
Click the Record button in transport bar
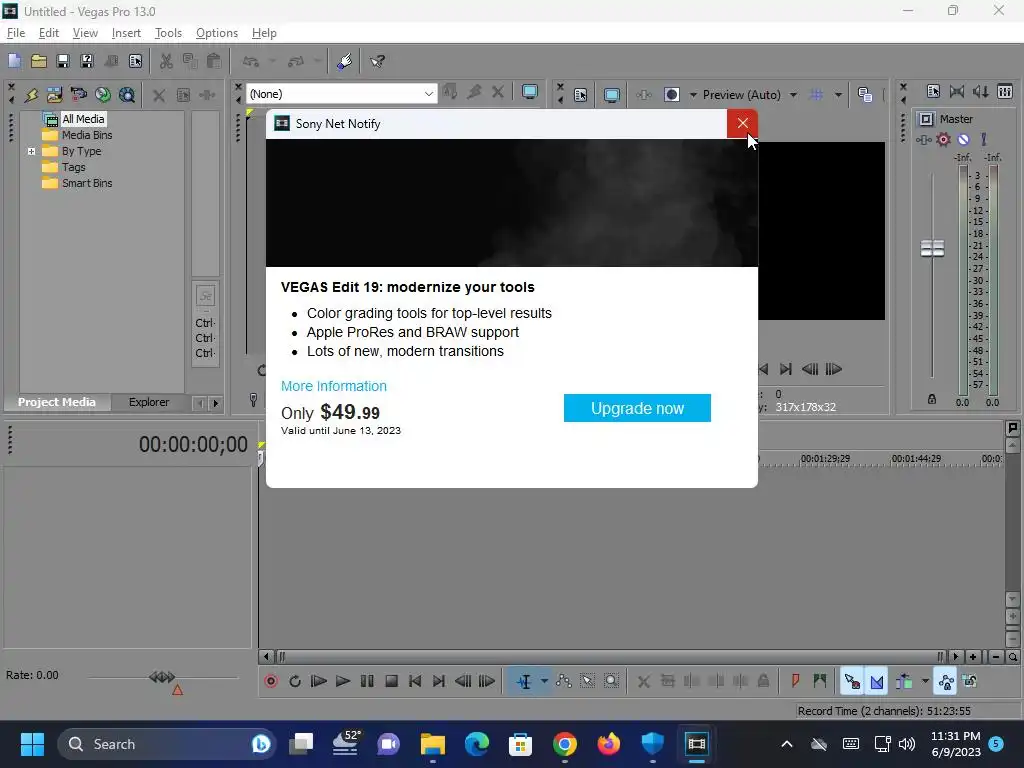(x=271, y=681)
